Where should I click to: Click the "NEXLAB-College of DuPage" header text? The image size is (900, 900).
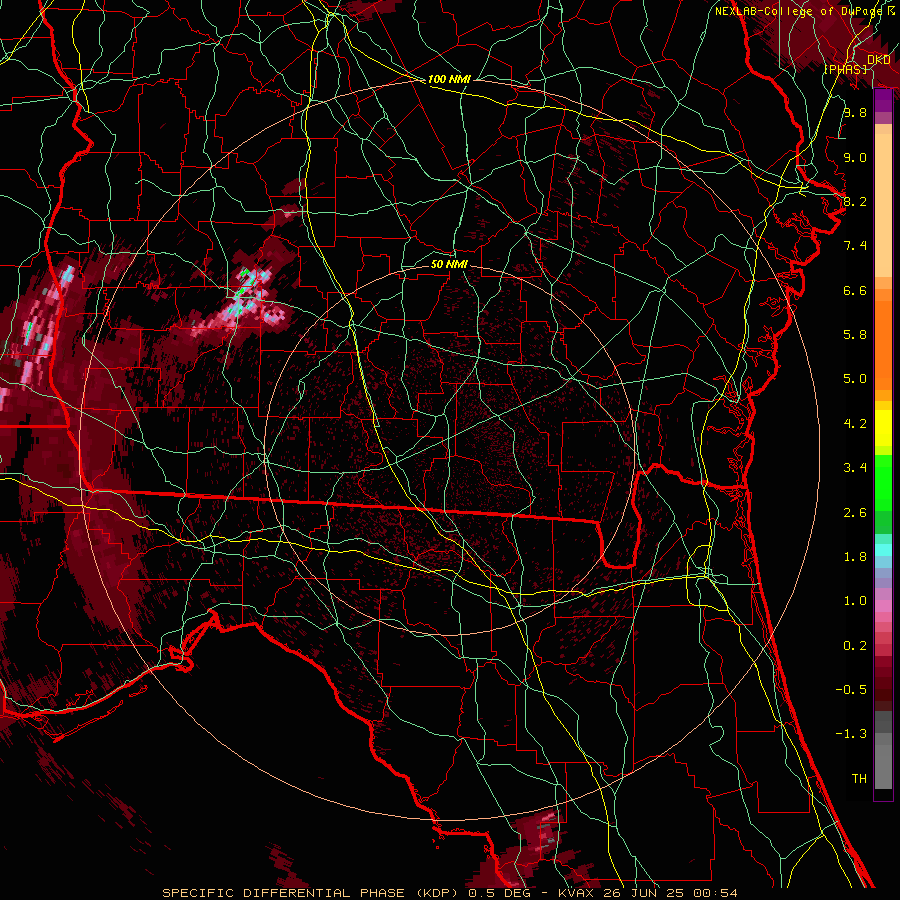click(800, 11)
